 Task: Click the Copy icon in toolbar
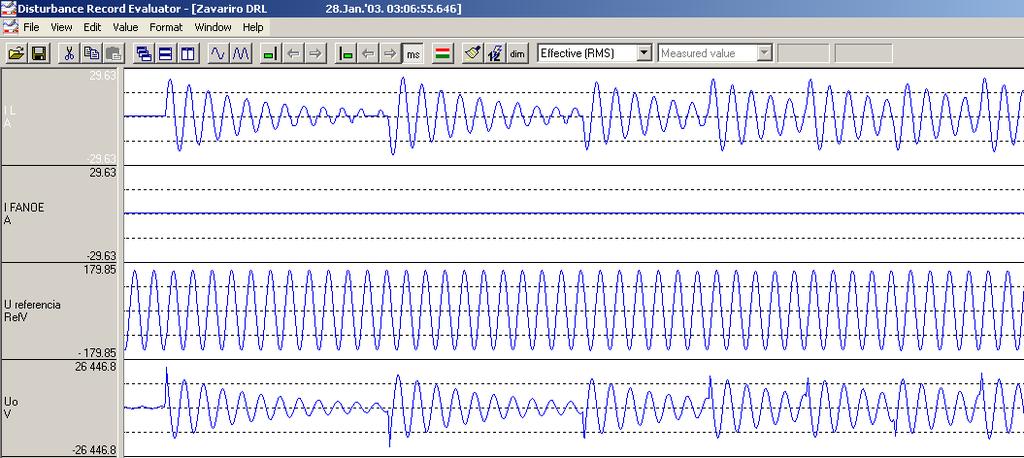[91, 54]
